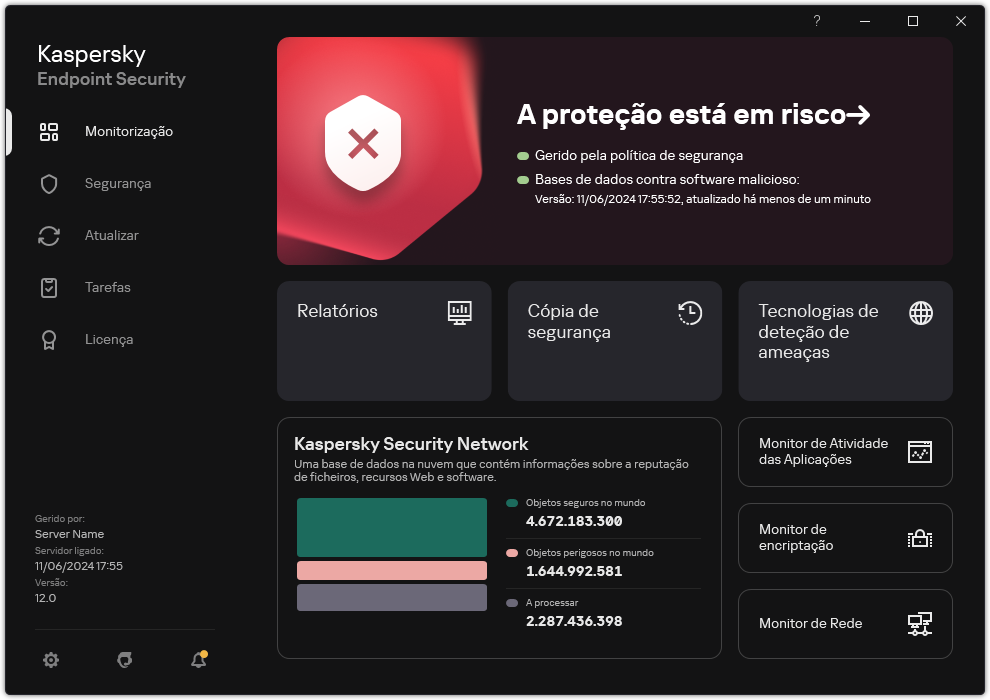Open the Licença page

point(108,340)
